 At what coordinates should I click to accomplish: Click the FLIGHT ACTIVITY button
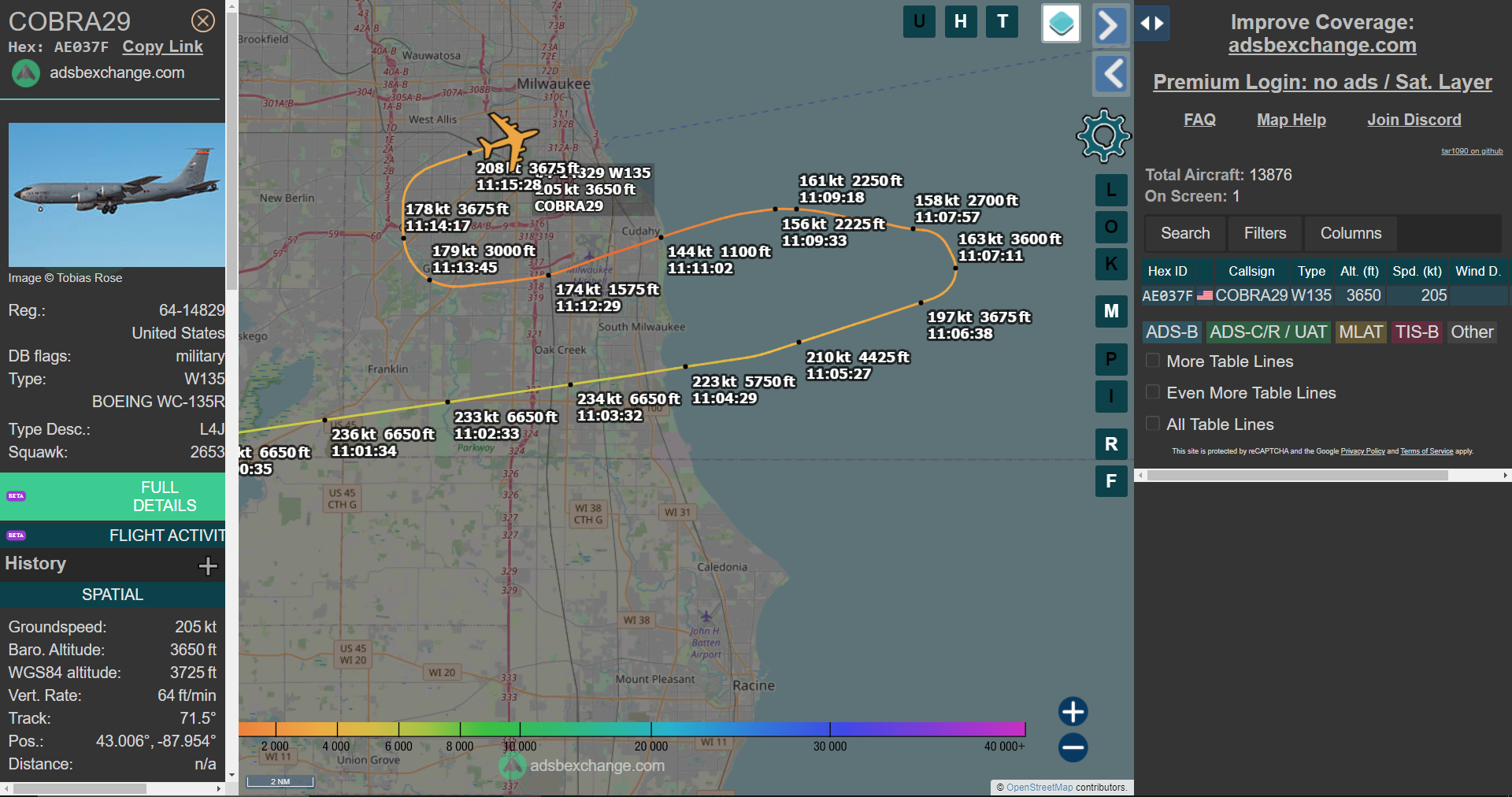click(113, 536)
